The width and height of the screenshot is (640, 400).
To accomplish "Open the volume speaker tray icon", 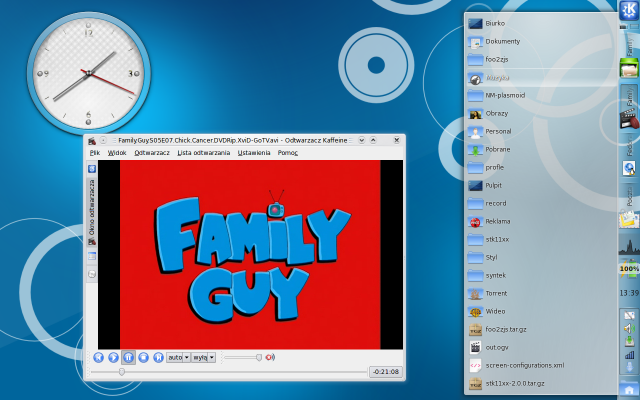I will [629, 328].
